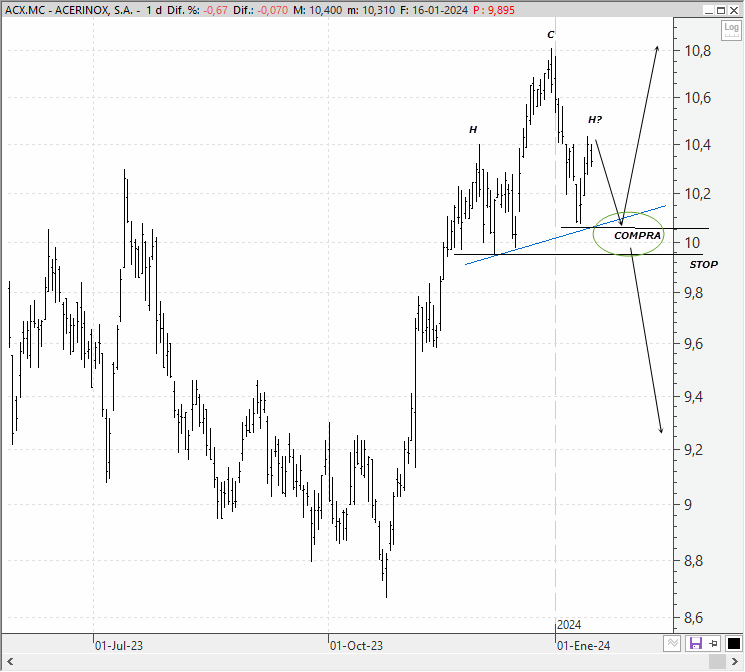The height and width of the screenshot is (672, 745).
Task: Click the 2024 year marker
Action: (569, 624)
